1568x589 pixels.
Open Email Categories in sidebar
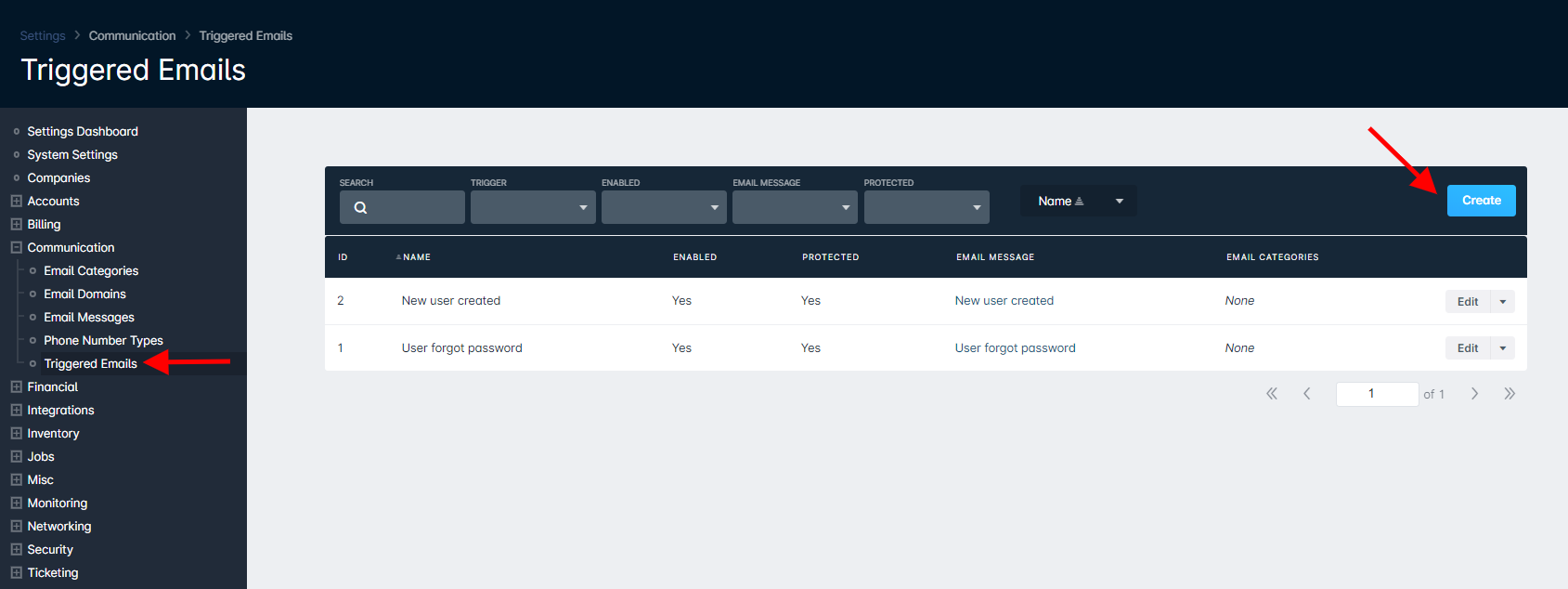point(91,271)
